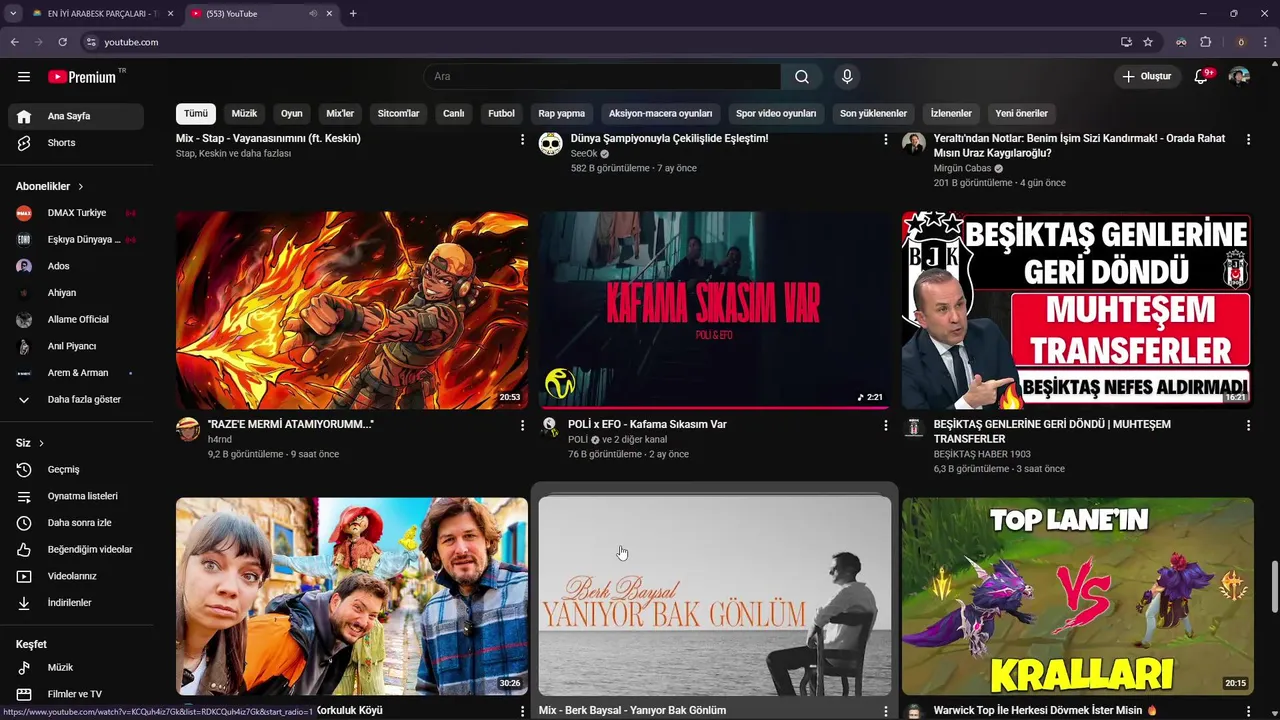Viewport: 1280px width, 720px height.
Task: Expand the Siz section arrow
Action: pyautogui.click(x=41, y=443)
